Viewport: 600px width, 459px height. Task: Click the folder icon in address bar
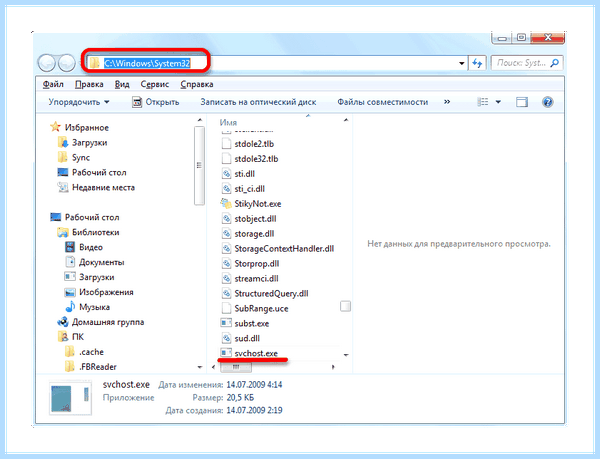[95, 63]
